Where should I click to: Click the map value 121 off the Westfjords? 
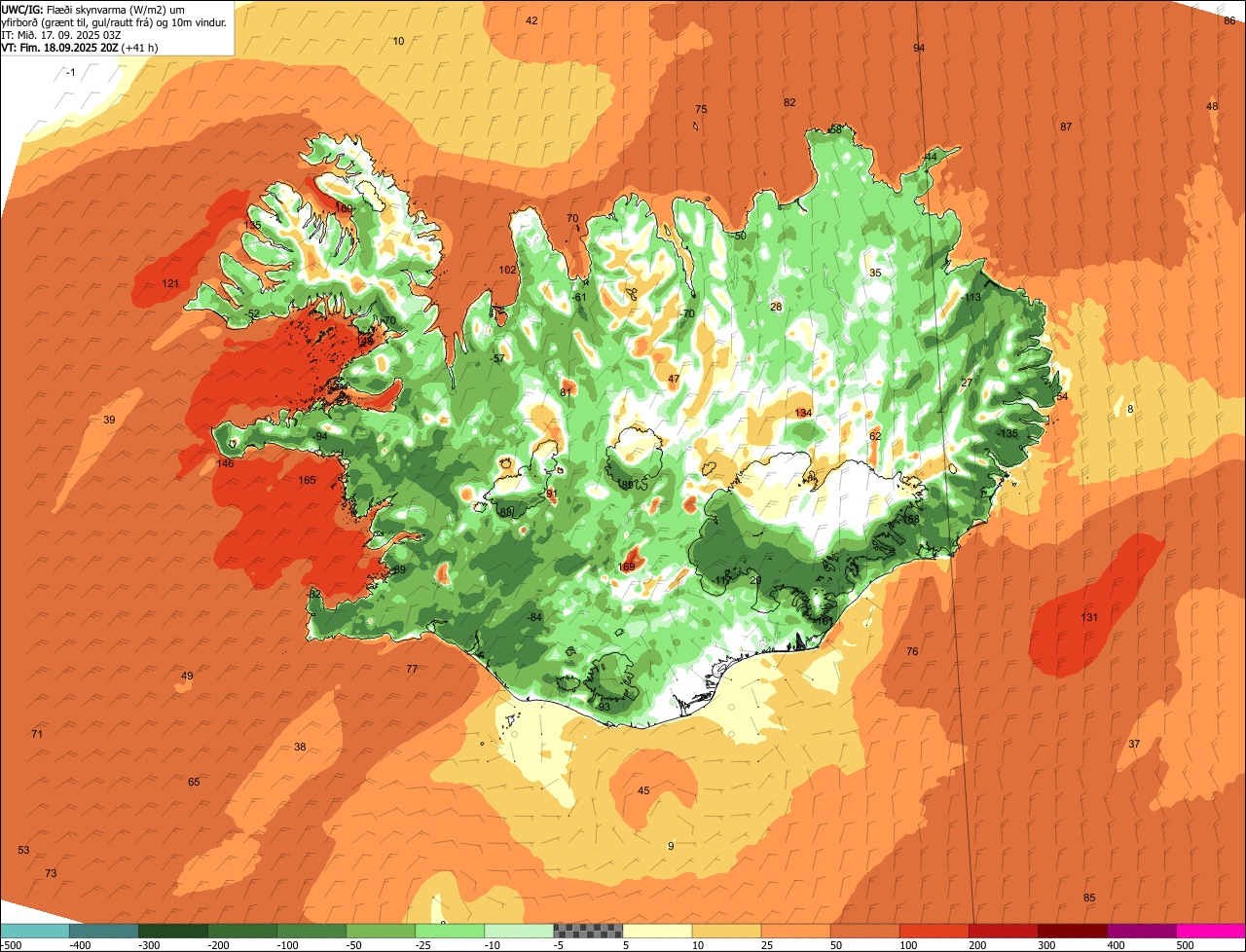click(x=170, y=284)
